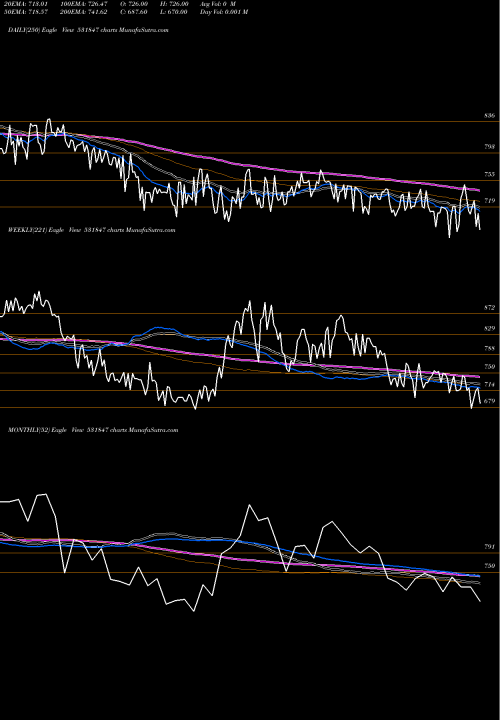The width and height of the screenshot is (500, 720).
Task: Click the 200EMA value in the header
Action: 84,12
